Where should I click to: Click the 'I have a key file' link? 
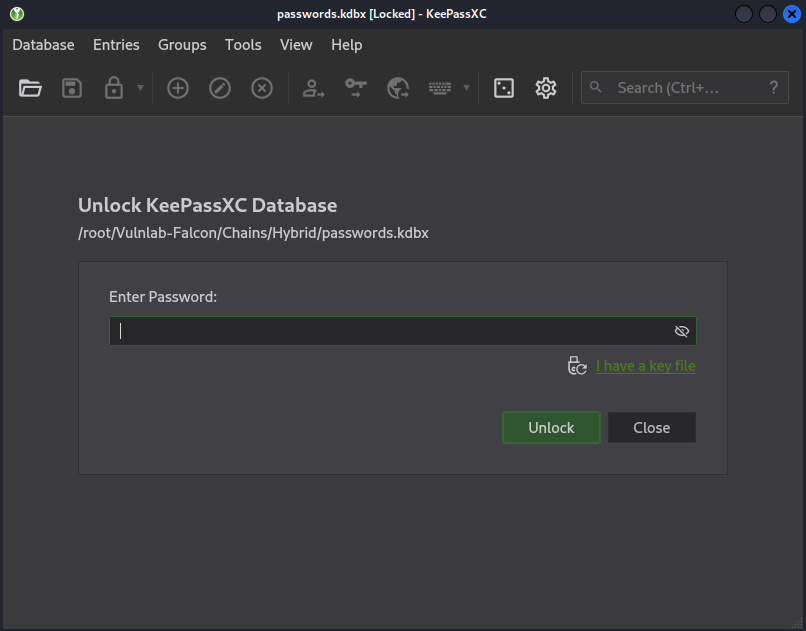(x=645, y=366)
